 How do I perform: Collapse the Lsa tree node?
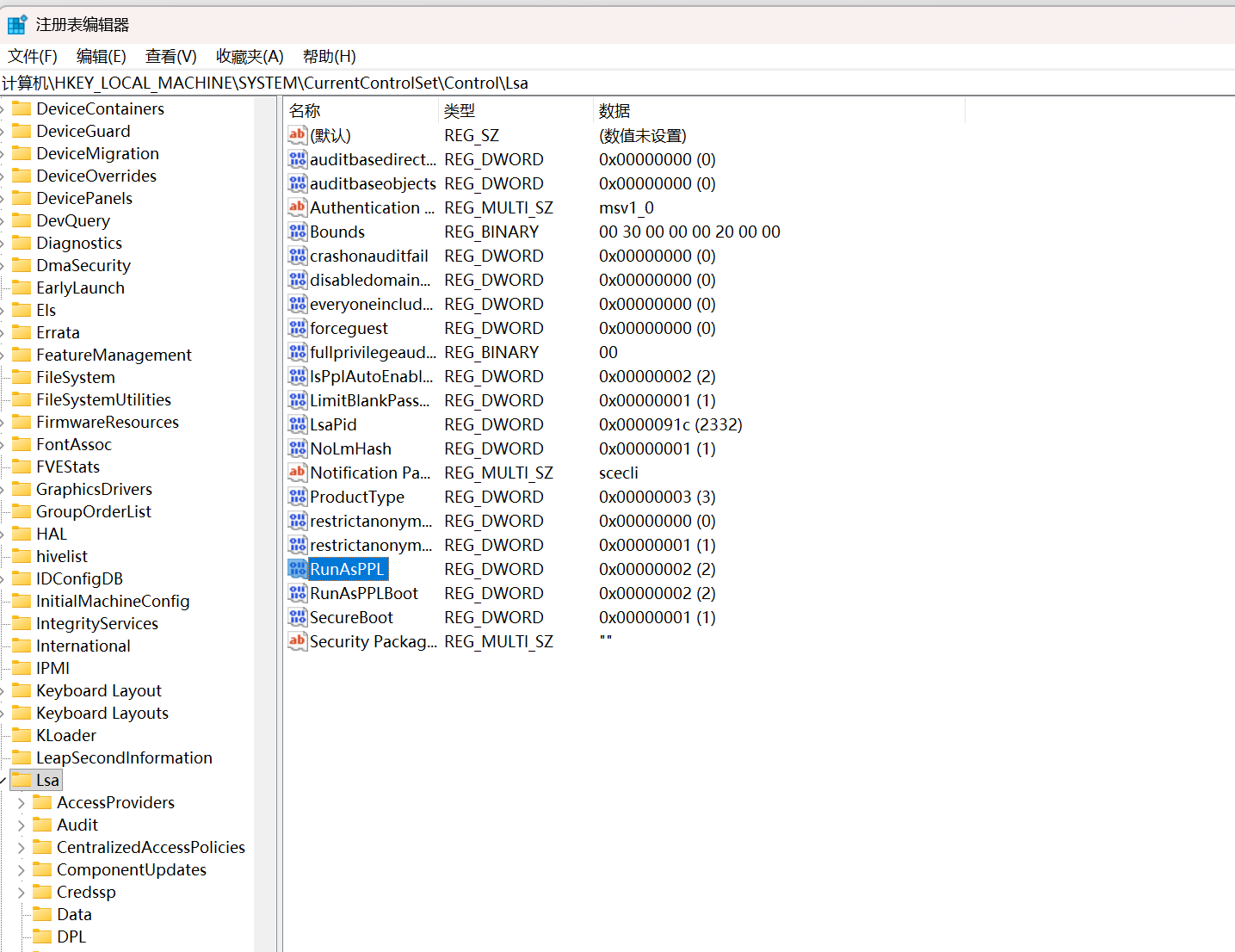coord(3,779)
